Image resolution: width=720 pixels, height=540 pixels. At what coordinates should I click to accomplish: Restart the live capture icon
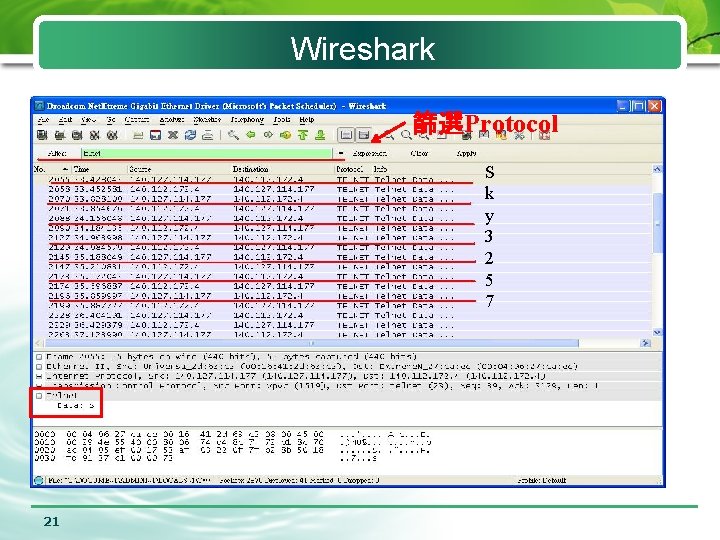coord(112,135)
